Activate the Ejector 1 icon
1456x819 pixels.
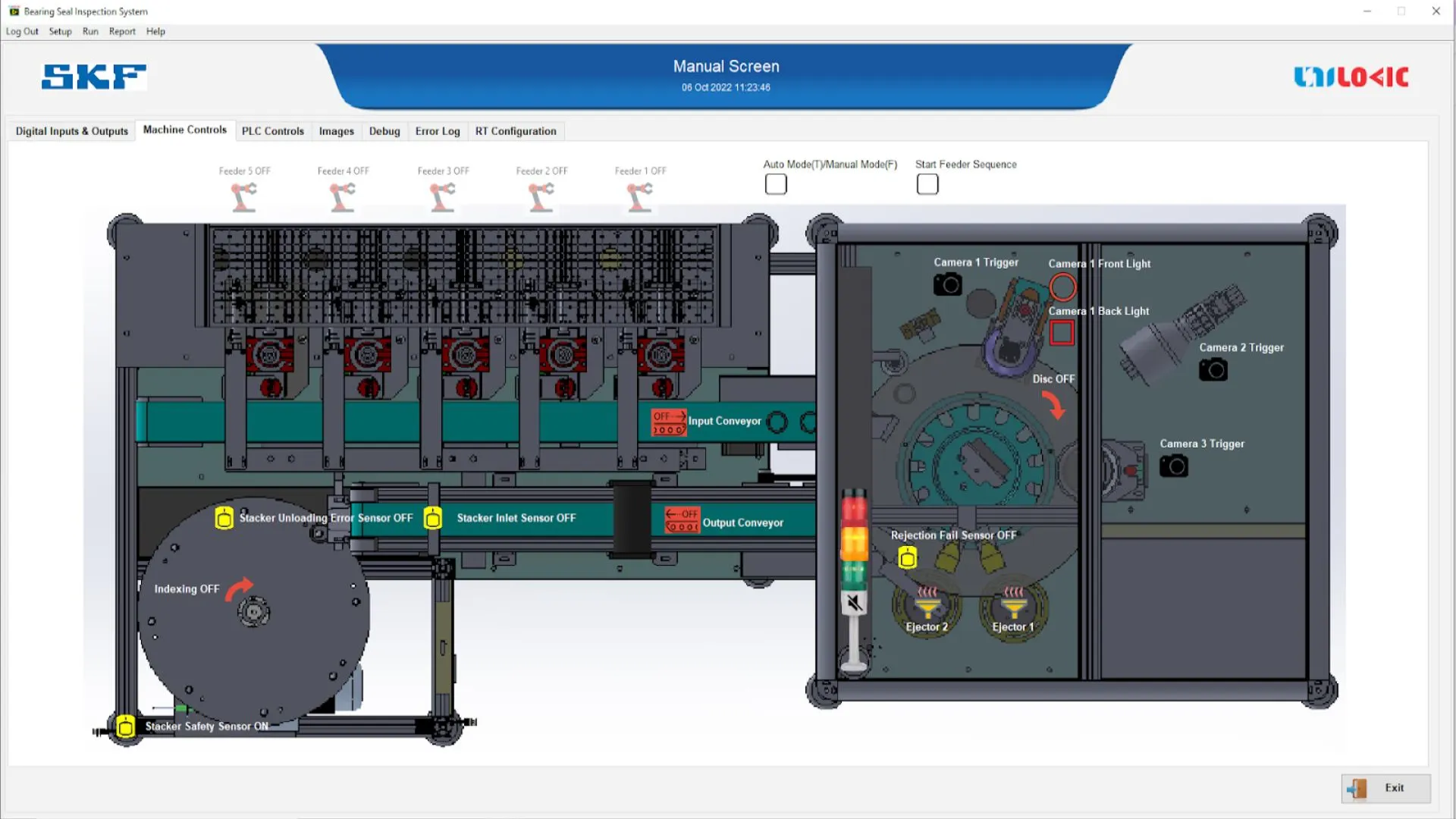pos(1013,604)
